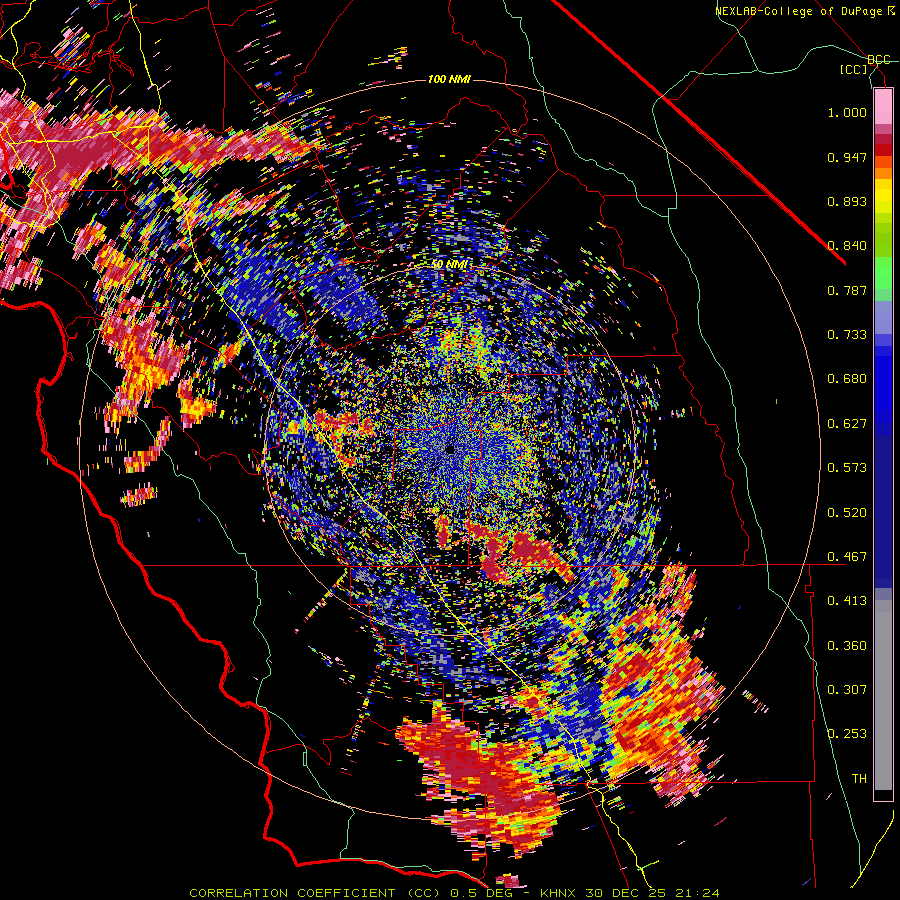This screenshot has width=900, height=900.
Task: Click the 0.253 legend value
Action: [847, 734]
